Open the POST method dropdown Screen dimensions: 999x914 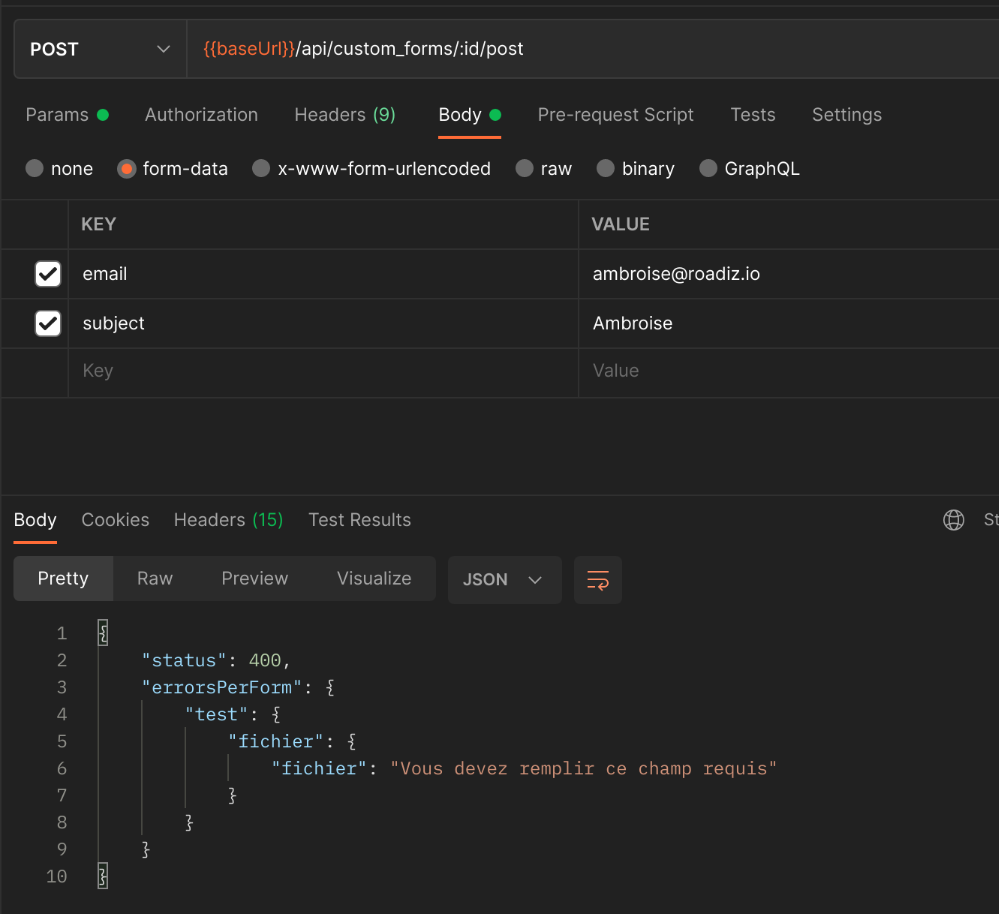100,49
